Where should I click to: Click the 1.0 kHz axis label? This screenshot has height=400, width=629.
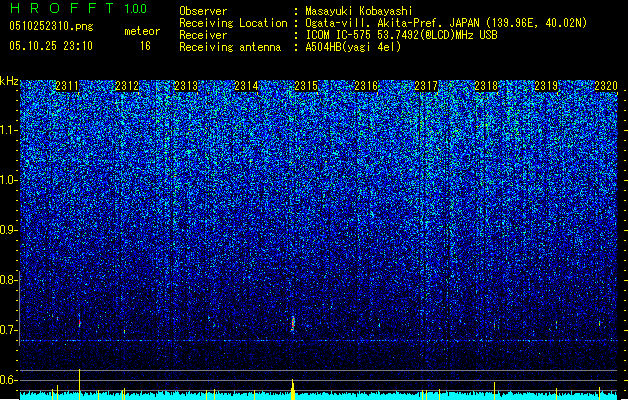pyautogui.click(x=9, y=180)
